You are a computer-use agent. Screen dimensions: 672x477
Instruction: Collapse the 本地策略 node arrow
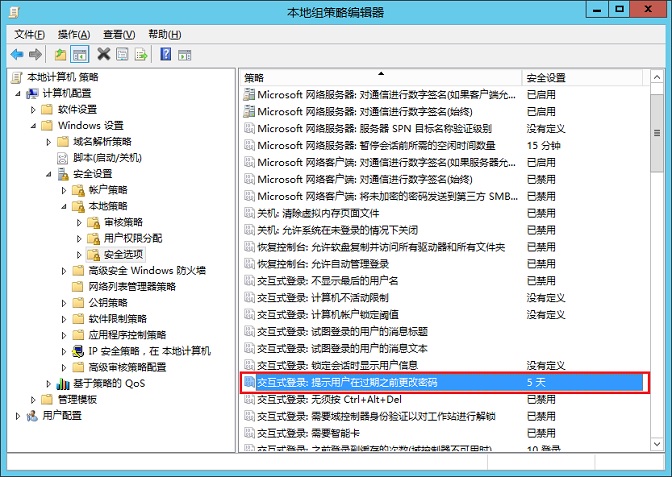64,206
